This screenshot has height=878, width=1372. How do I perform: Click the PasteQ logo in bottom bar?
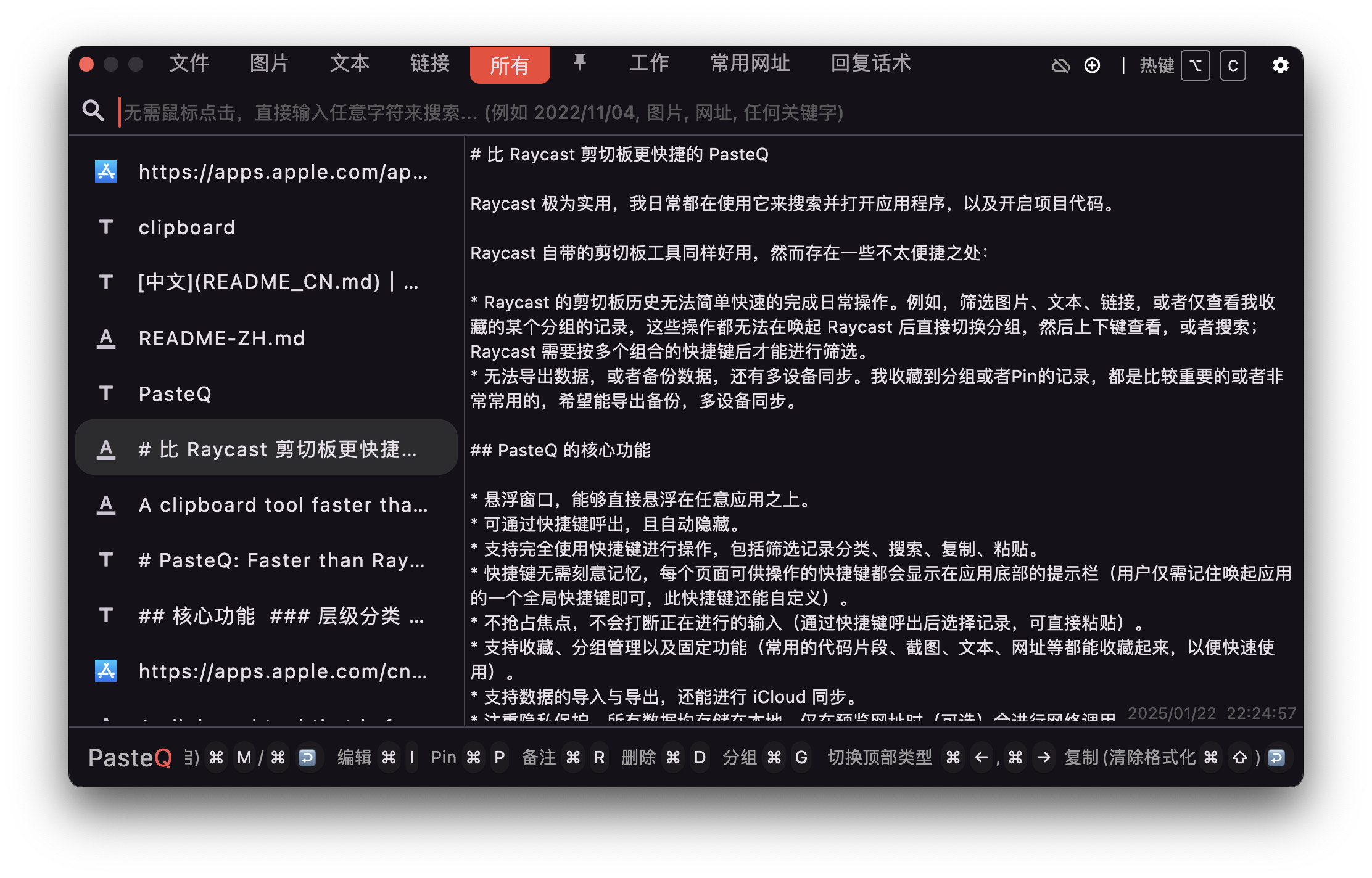pyautogui.click(x=130, y=757)
